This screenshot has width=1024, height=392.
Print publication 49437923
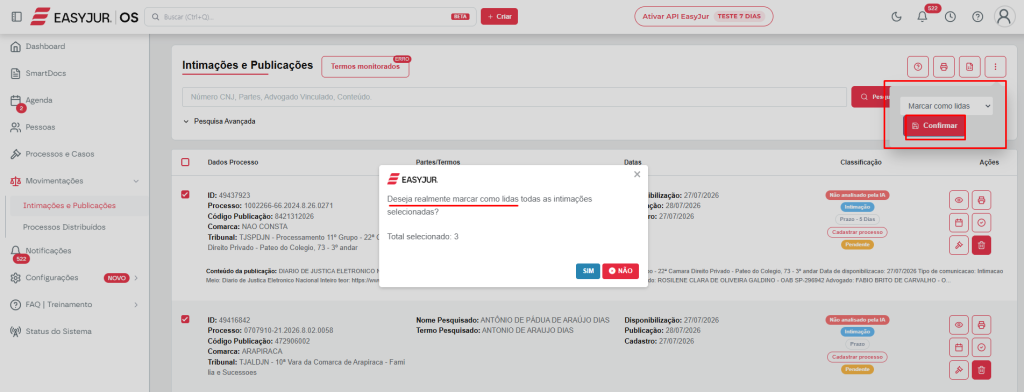tap(982, 200)
